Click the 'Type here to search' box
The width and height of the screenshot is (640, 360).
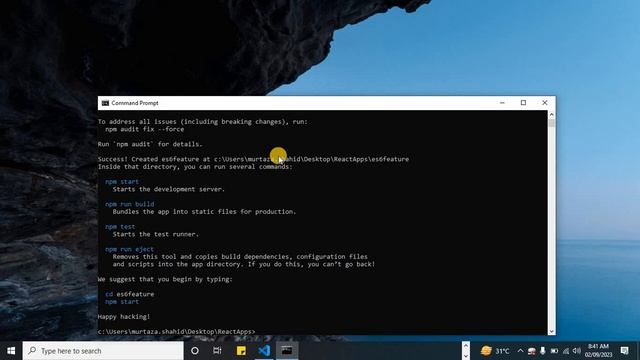click(x=103, y=351)
